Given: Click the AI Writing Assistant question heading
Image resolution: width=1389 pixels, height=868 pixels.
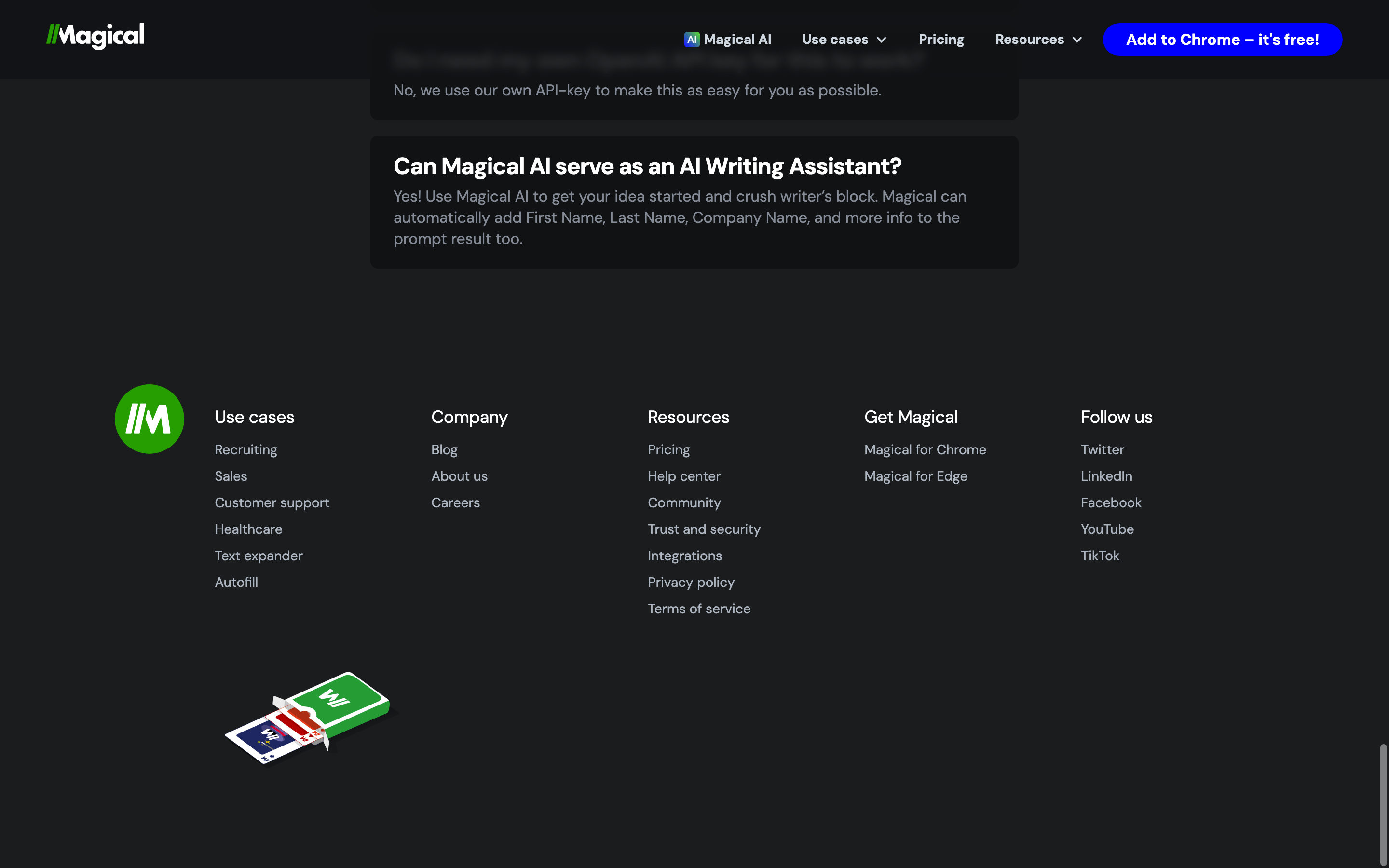Looking at the screenshot, I should pos(647,166).
